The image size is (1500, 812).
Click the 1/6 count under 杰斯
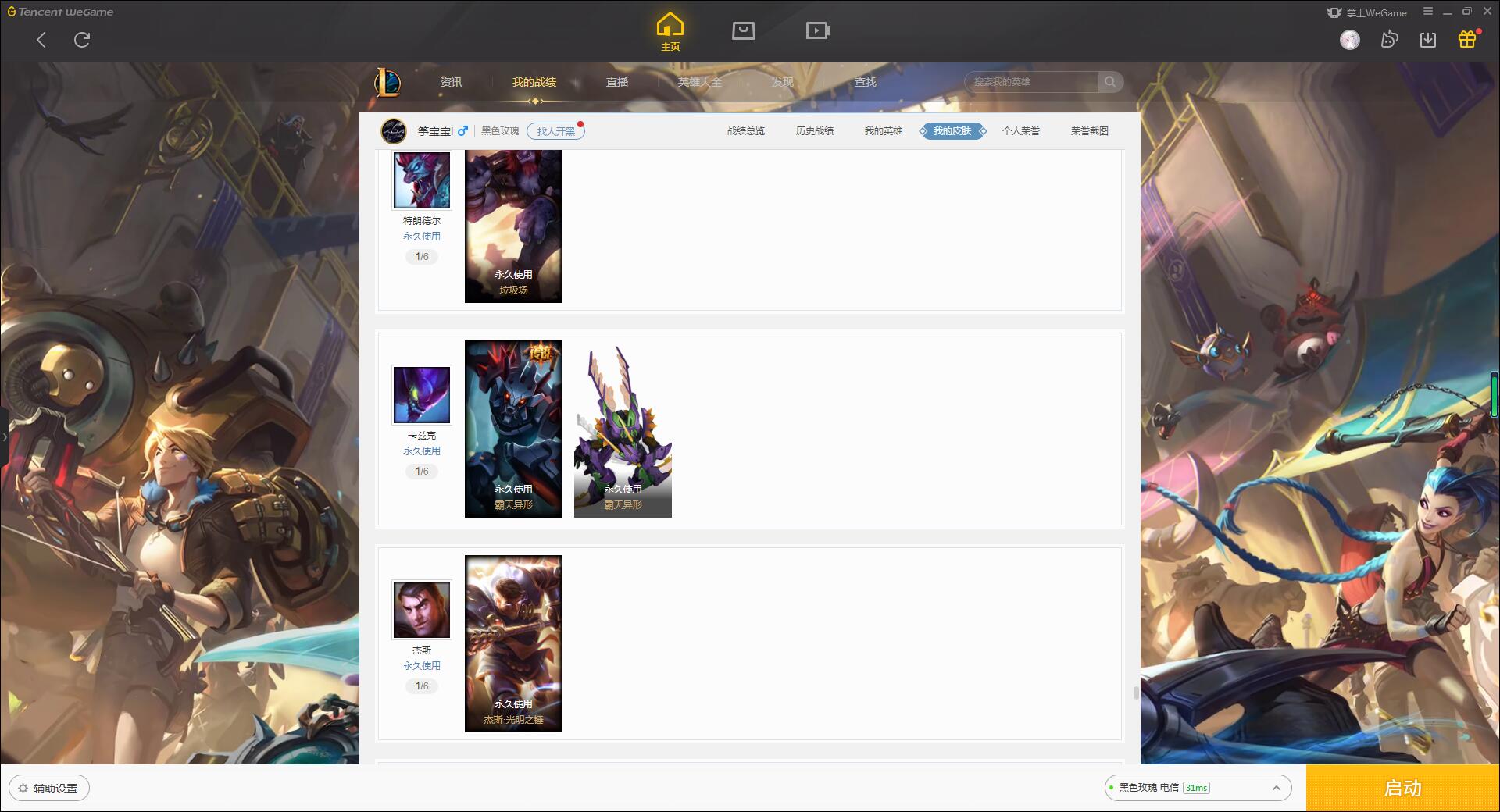[422, 686]
